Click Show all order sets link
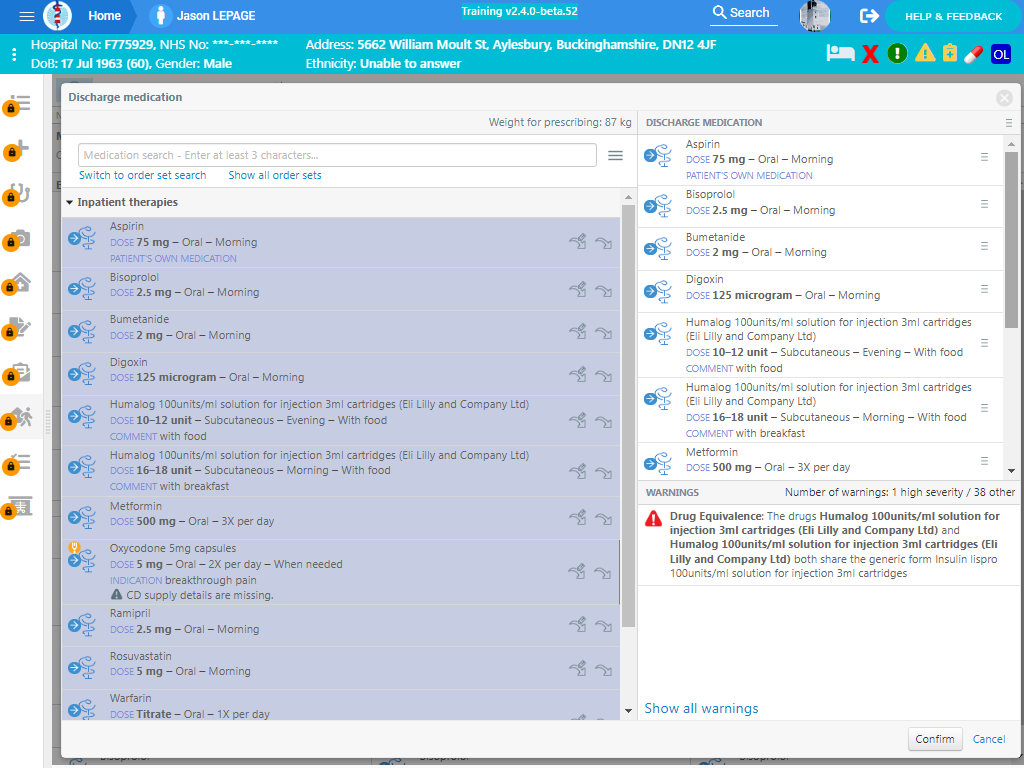 (x=275, y=175)
